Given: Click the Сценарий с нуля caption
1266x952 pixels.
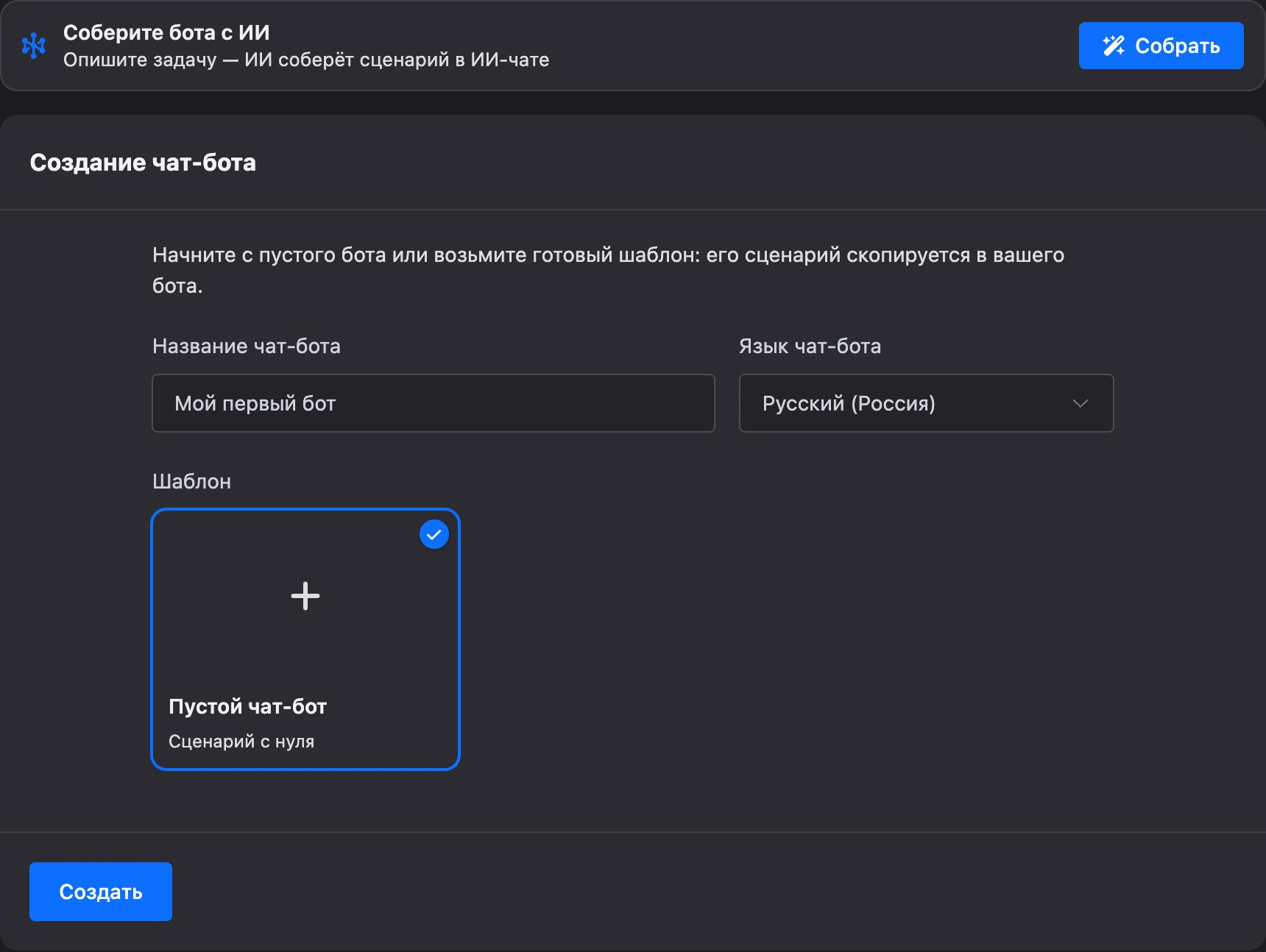Looking at the screenshot, I should point(241,742).
